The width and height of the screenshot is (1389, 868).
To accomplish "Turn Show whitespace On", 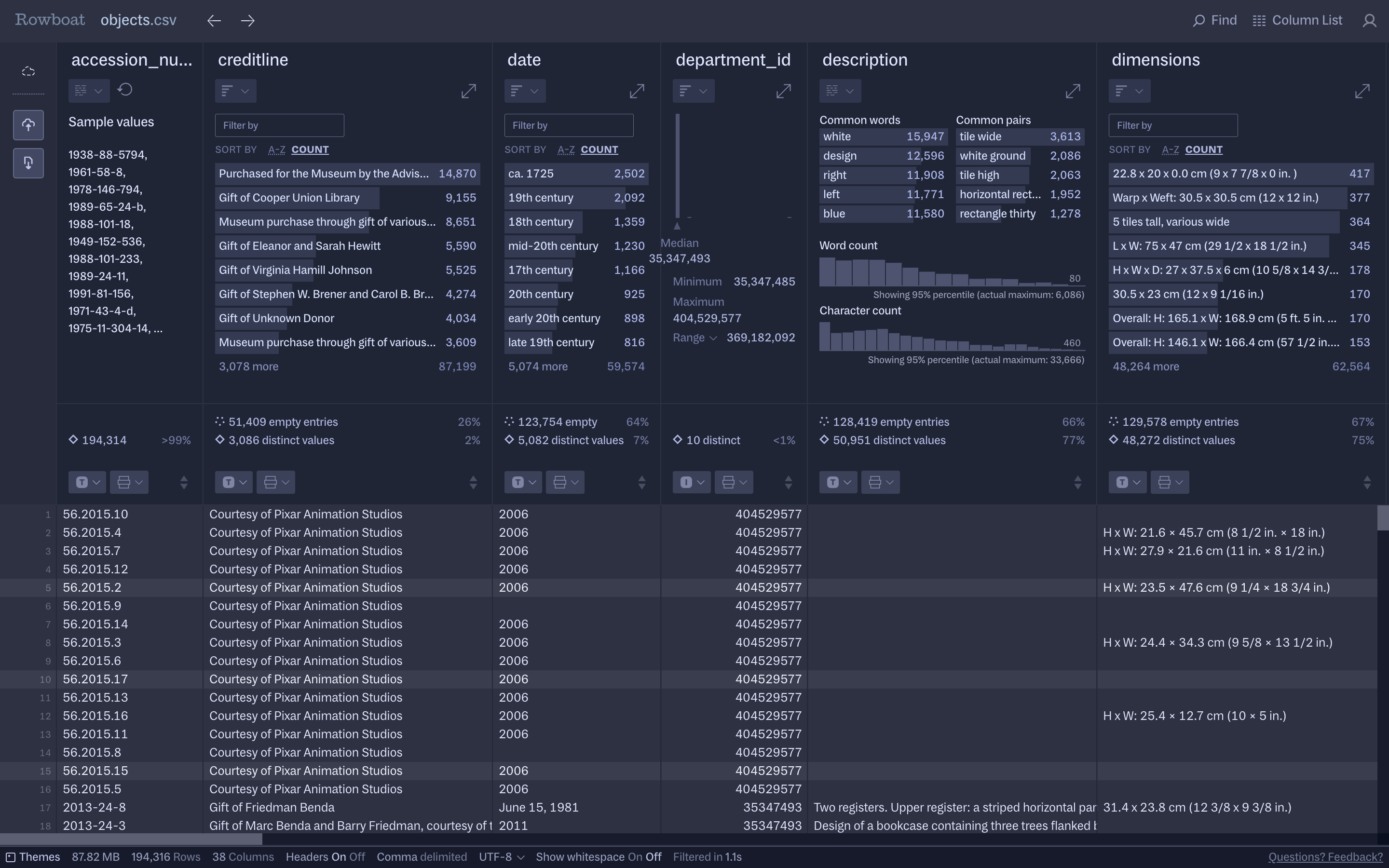I will coord(635,856).
